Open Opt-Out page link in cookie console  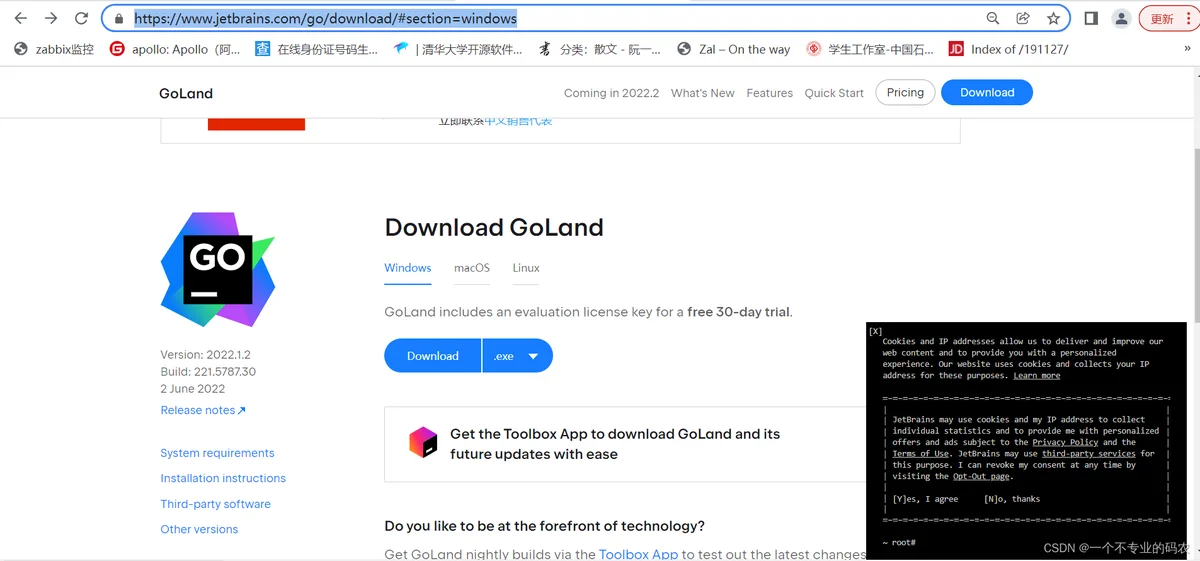[x=981, y=476]
